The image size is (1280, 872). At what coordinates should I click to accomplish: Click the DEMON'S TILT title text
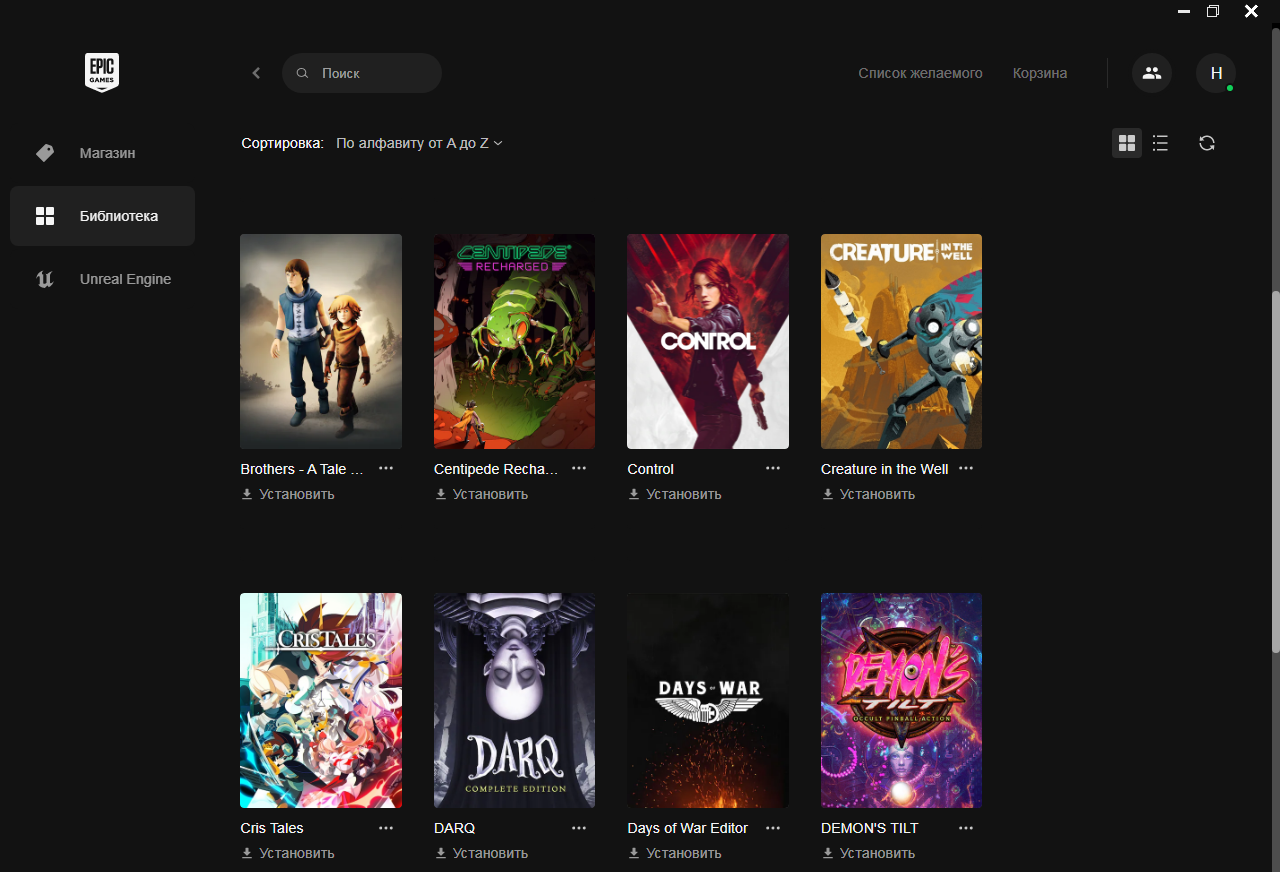870,828
